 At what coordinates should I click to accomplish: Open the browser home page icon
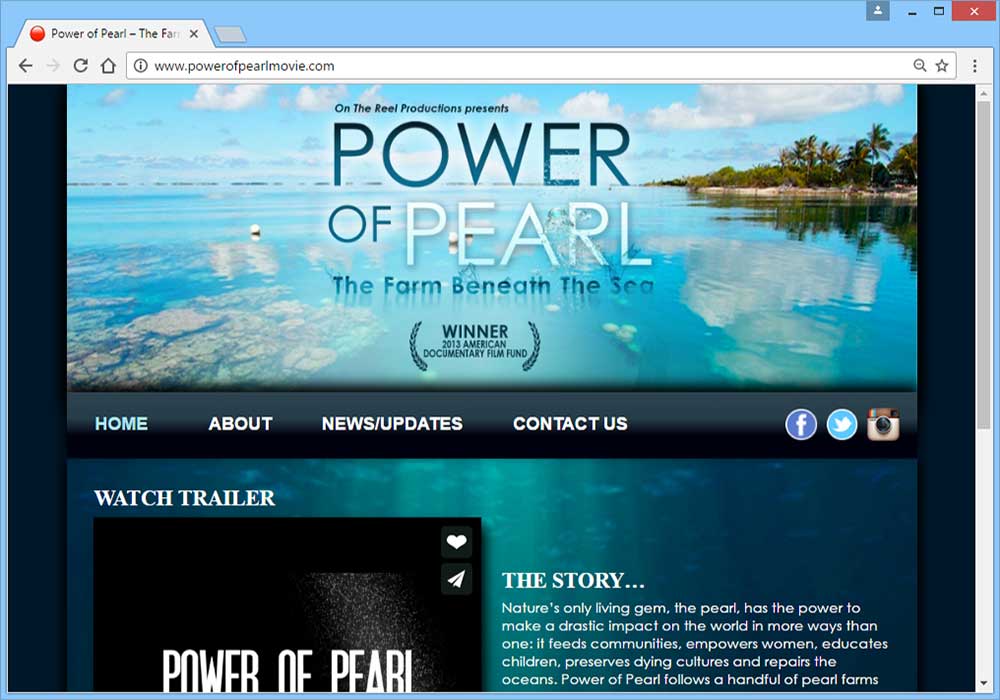[108, 66]
